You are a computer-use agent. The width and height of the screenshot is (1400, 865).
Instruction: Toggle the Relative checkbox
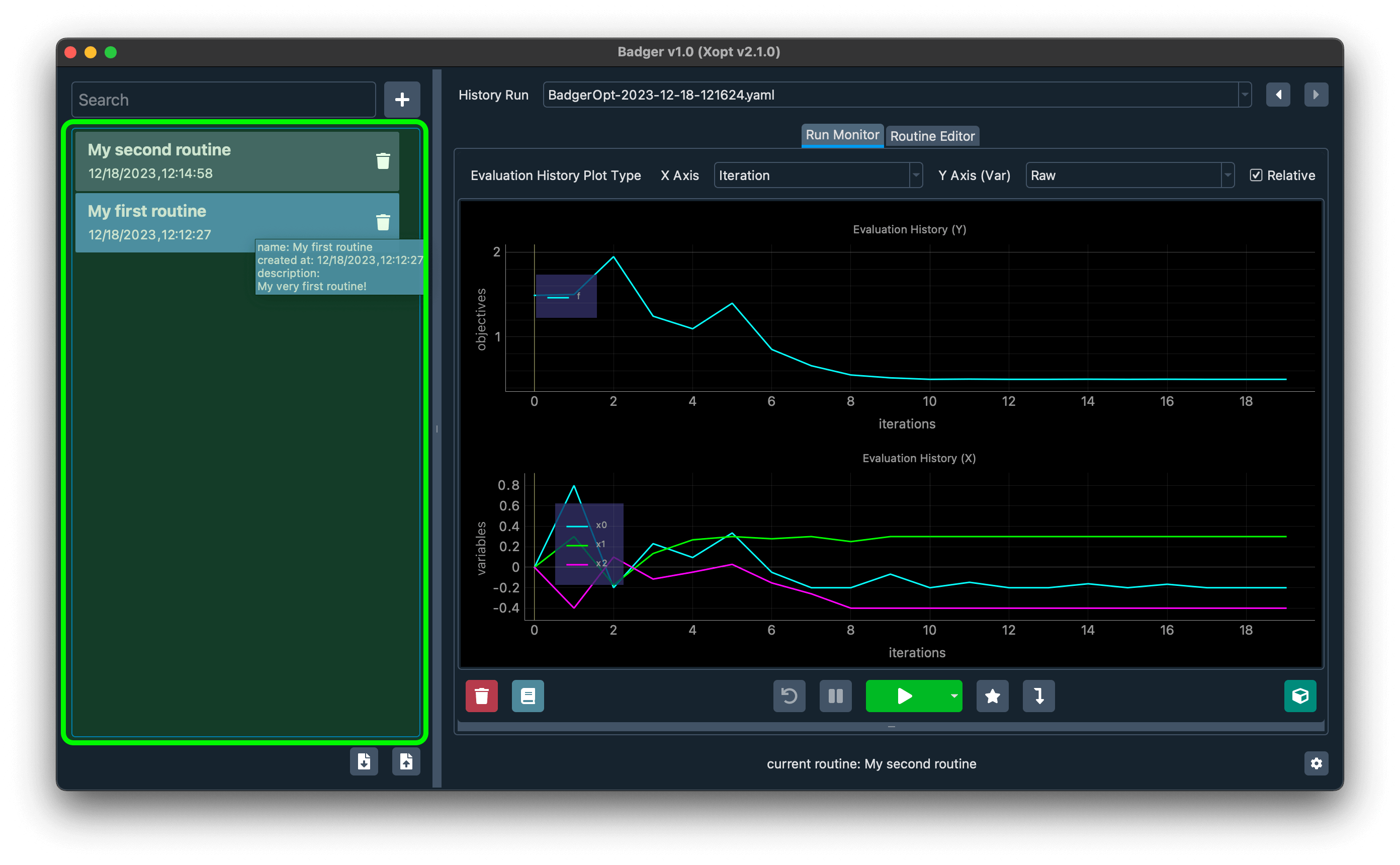pyautogui.click(x=1256, y=176)
